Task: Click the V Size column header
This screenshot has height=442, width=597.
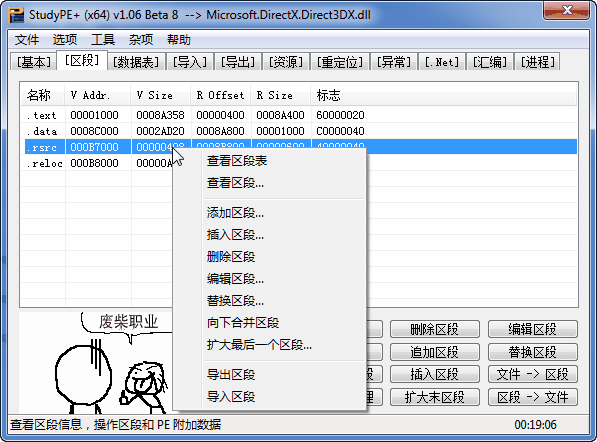Action: [x=160, y=95]
